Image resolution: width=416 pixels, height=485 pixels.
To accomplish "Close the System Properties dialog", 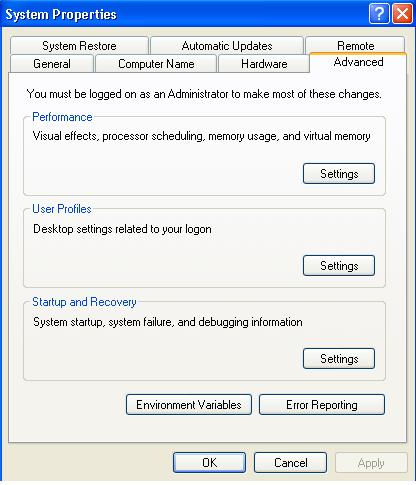I will tap(403, 14).
